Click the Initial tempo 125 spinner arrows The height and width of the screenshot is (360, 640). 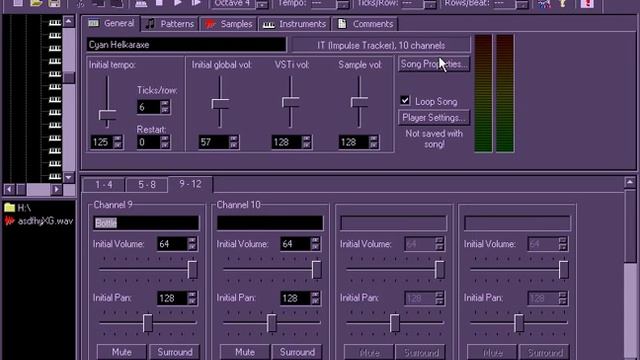(x=118, y=142)
